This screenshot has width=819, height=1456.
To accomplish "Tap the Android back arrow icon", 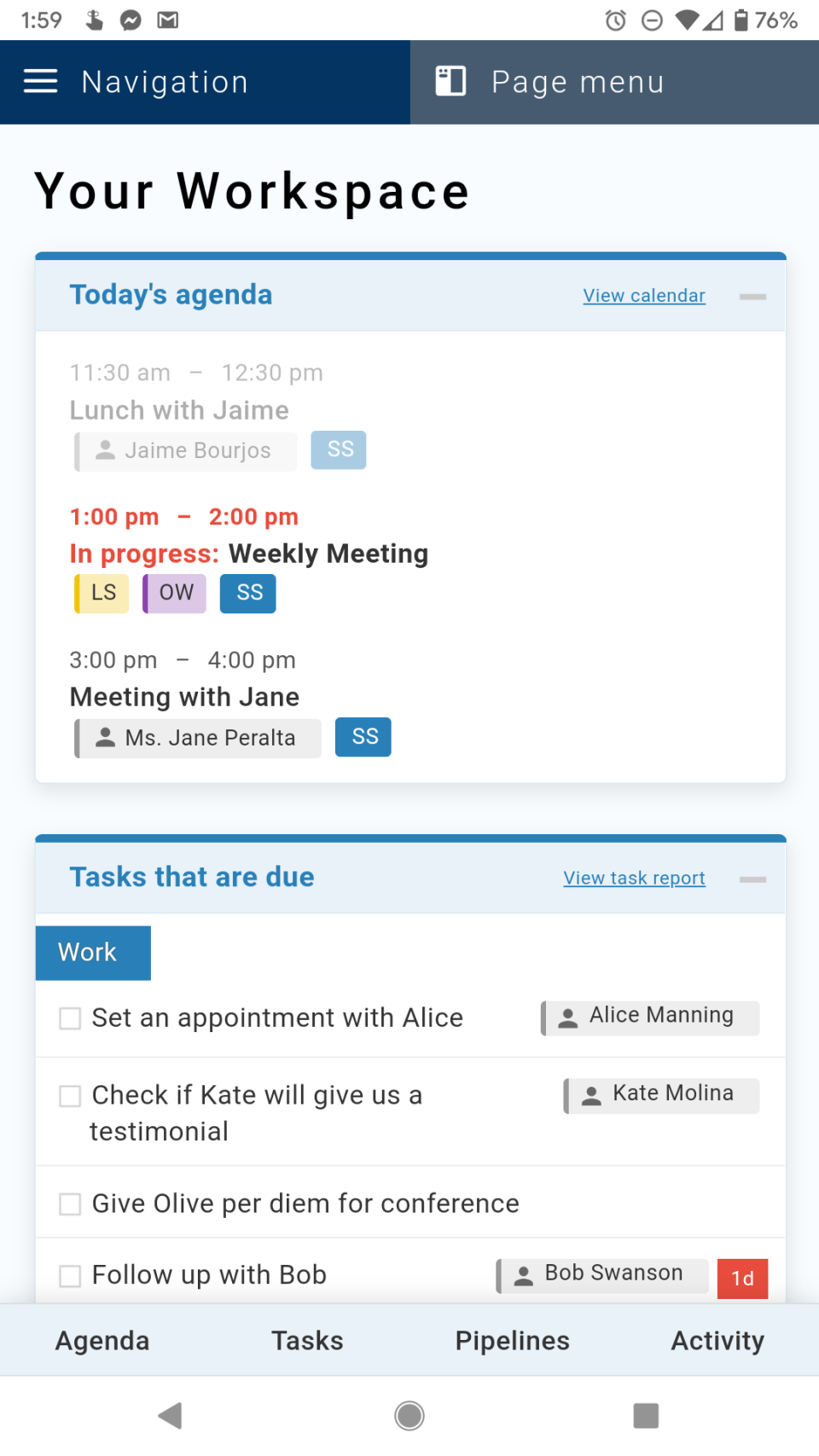I will point(171,1415).
